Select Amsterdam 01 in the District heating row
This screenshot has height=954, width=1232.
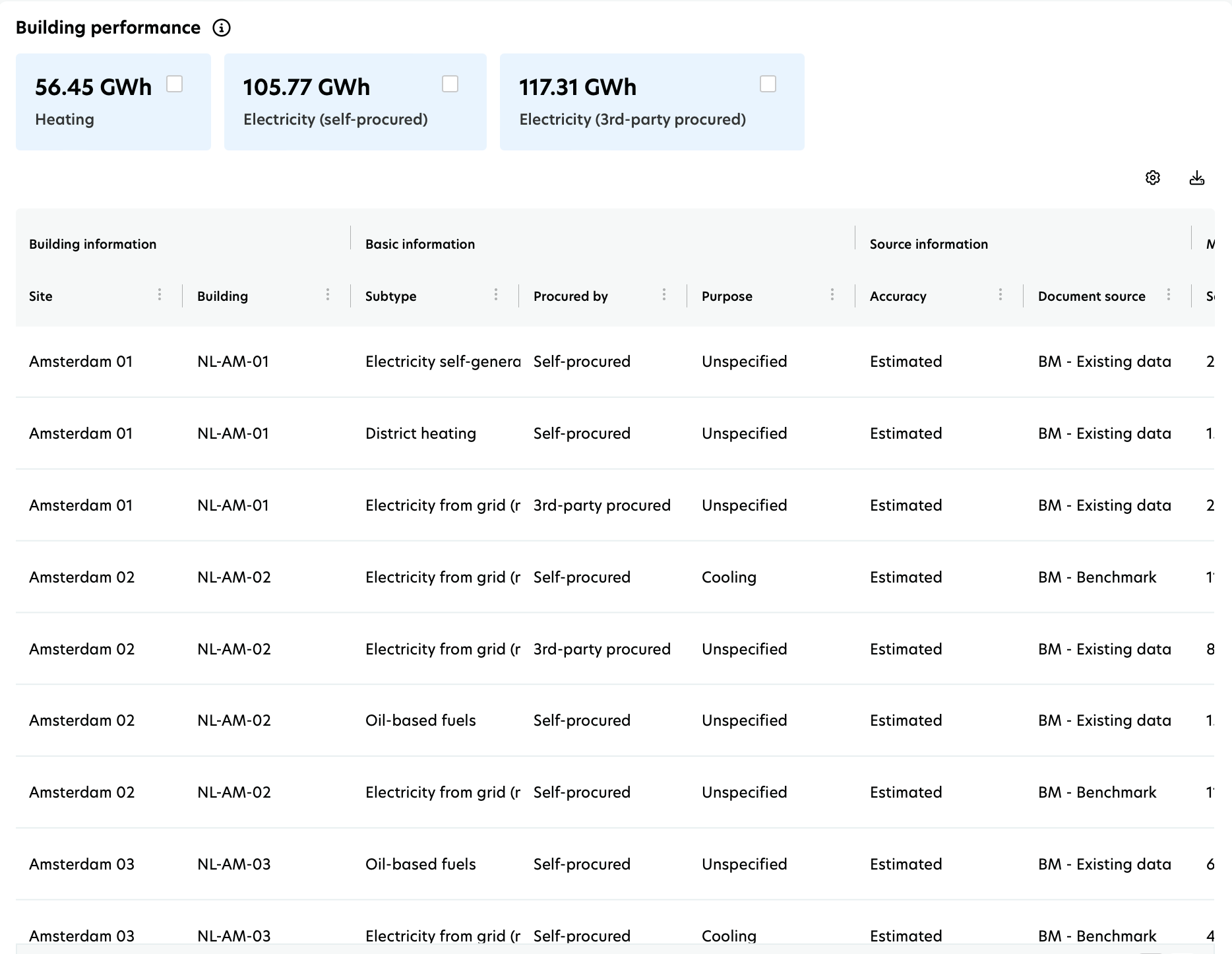pos(80,433)
